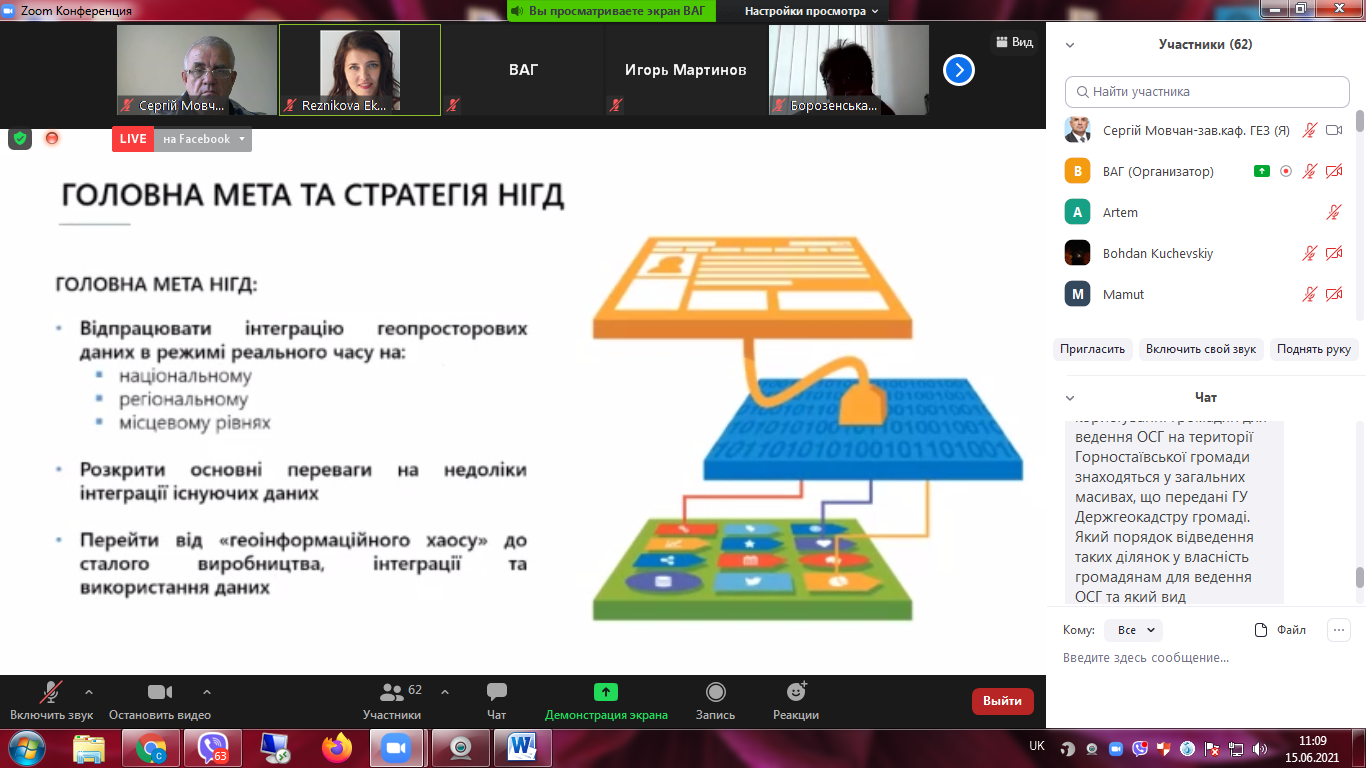This screenshot has height=768, width=1366.
Task: Click Mamut avatar in participants list
Action: pos(1077,294)
